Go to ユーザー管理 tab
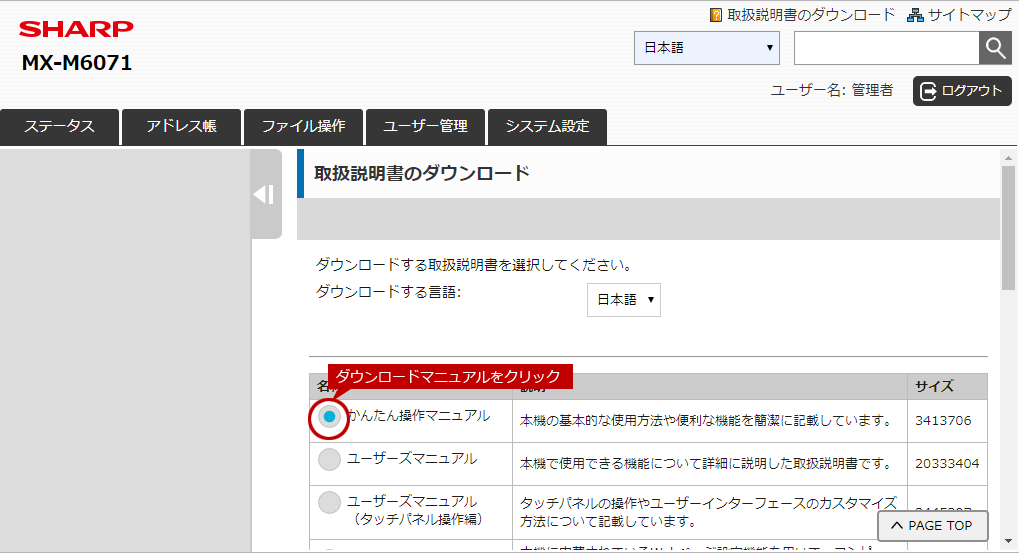 point(426,127)
